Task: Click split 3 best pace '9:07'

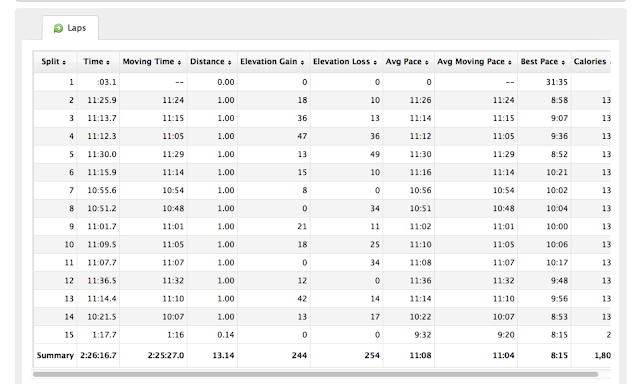Action: coord(559,118)
